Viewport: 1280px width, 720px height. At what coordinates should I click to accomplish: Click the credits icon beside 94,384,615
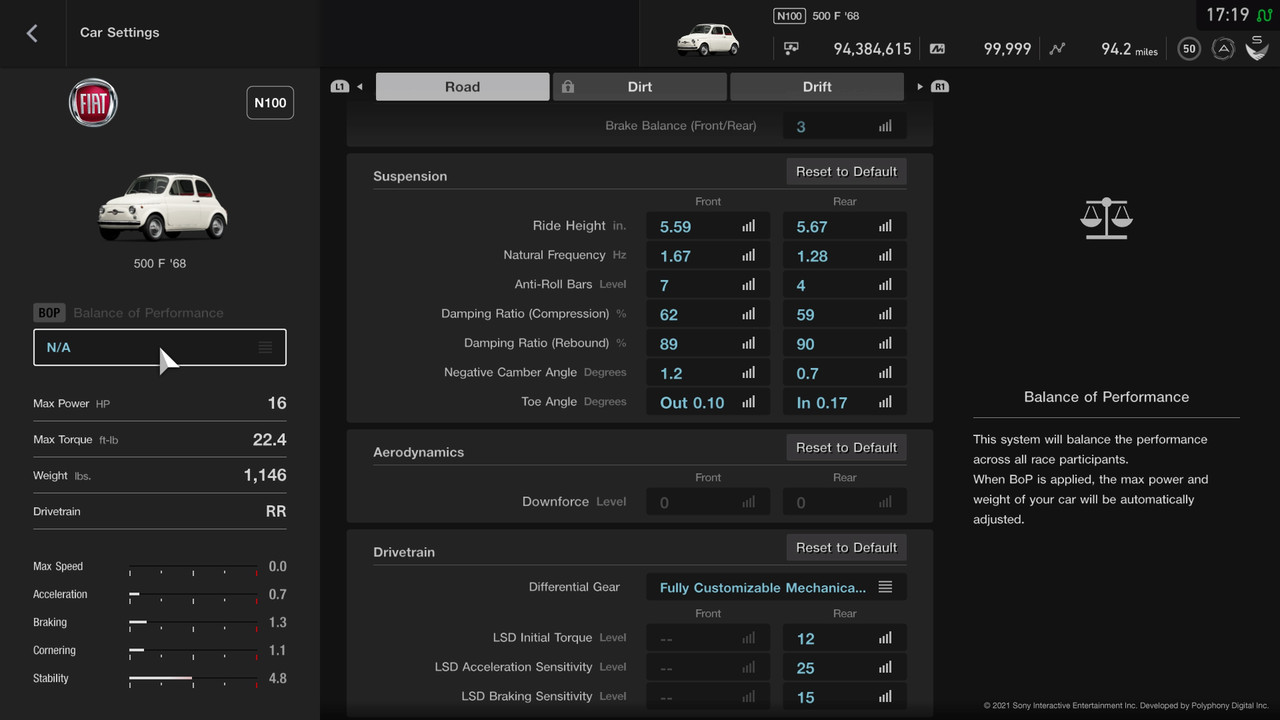pos(791,48)
